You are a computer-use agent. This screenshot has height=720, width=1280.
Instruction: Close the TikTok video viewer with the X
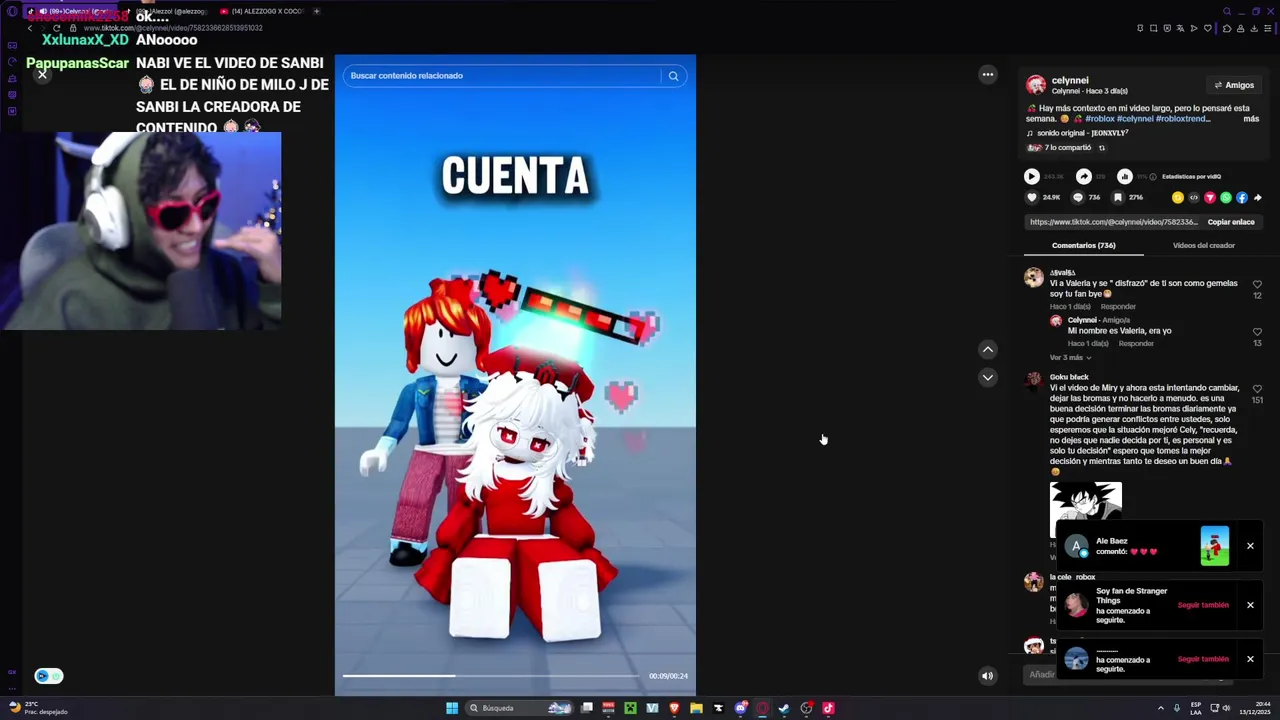(42, 75)
